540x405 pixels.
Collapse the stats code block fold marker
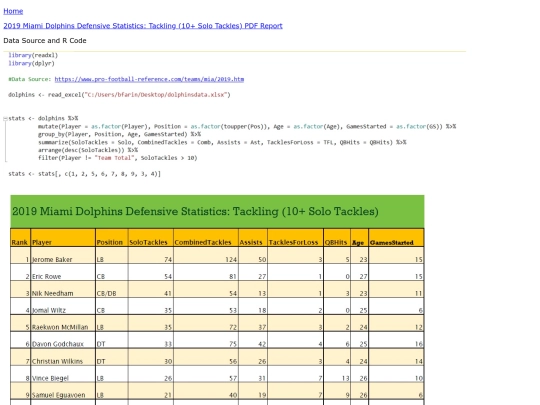5,118
